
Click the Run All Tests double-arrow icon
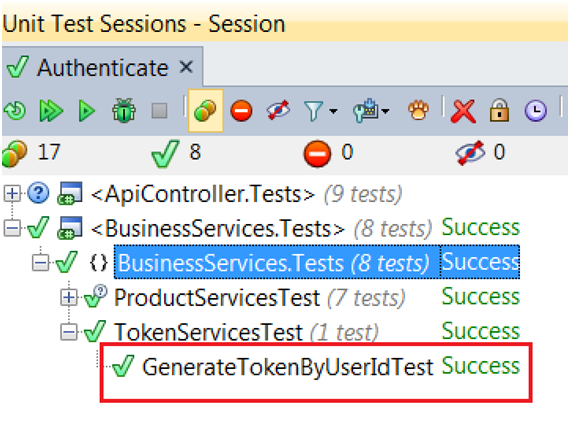pos(51,111)
